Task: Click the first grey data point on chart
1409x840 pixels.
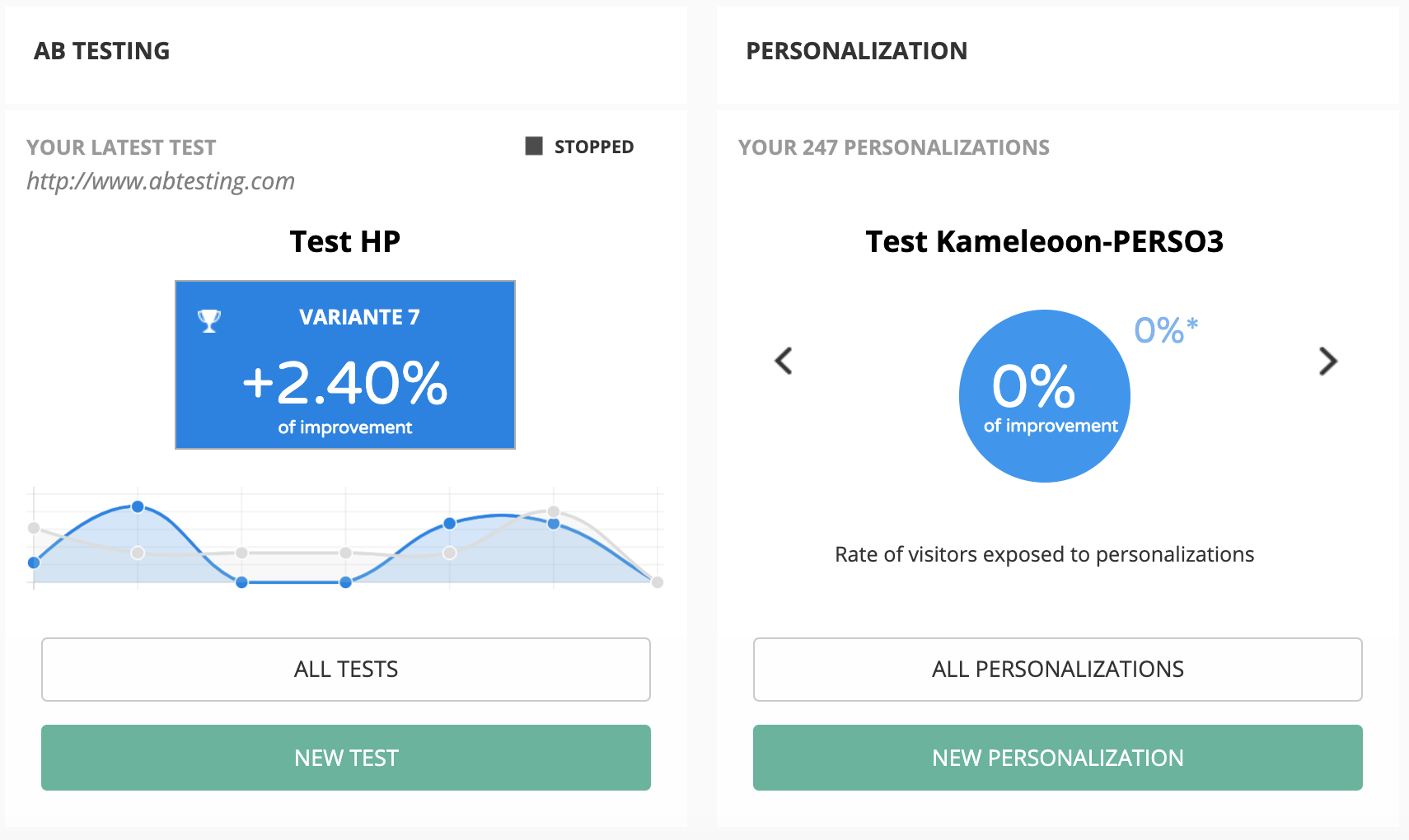Action: pos(34,528)
